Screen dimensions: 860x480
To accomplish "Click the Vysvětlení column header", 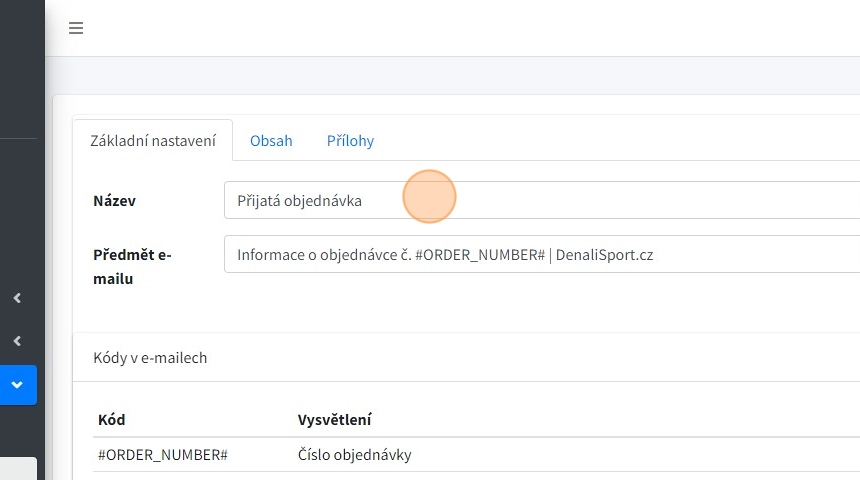I will coord(334,419).
